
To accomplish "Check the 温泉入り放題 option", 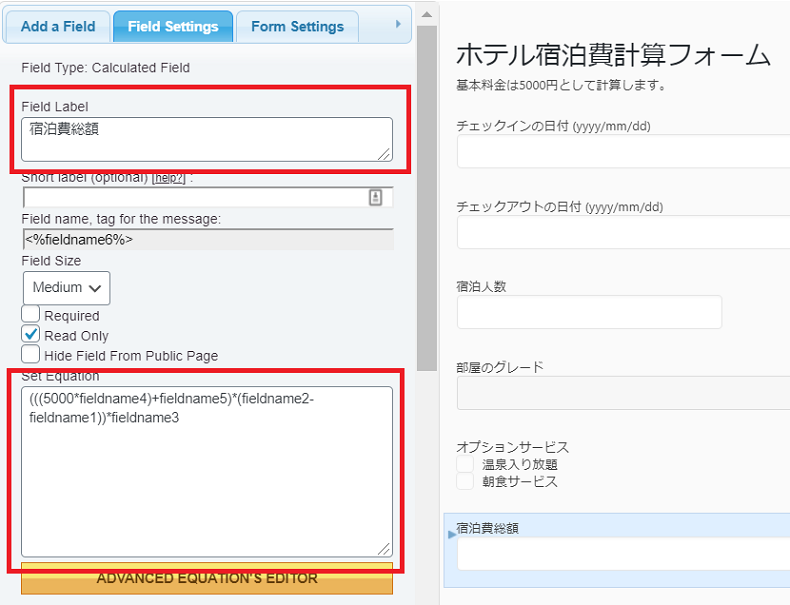I will point(465,464).
